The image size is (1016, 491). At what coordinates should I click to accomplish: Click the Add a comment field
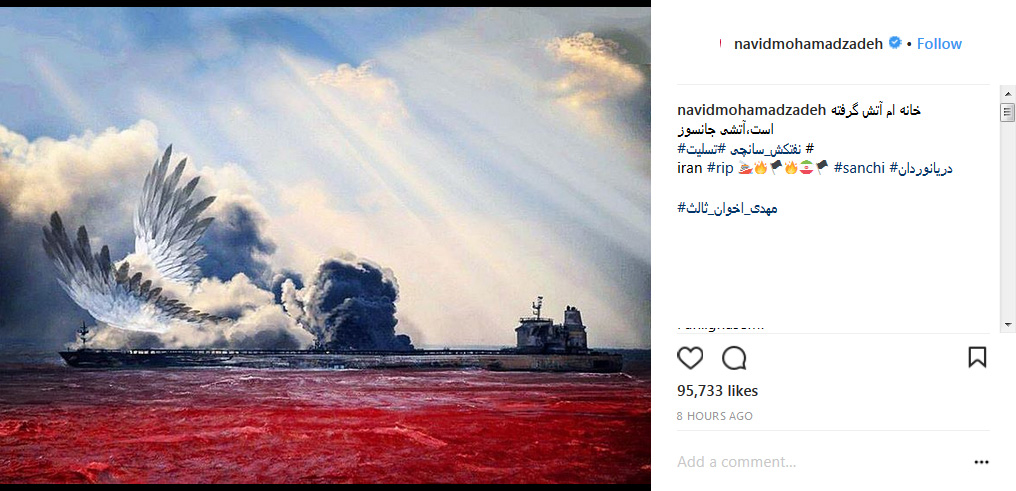[x=823, y=462]
